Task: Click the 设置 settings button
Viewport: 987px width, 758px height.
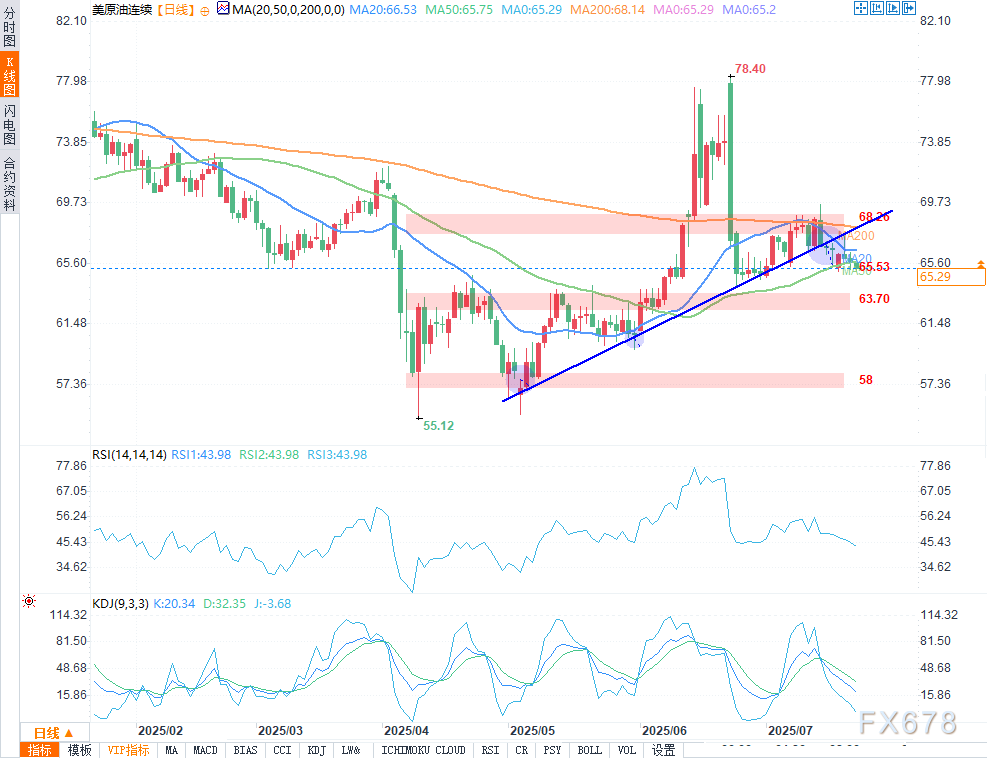Action: 663,750
